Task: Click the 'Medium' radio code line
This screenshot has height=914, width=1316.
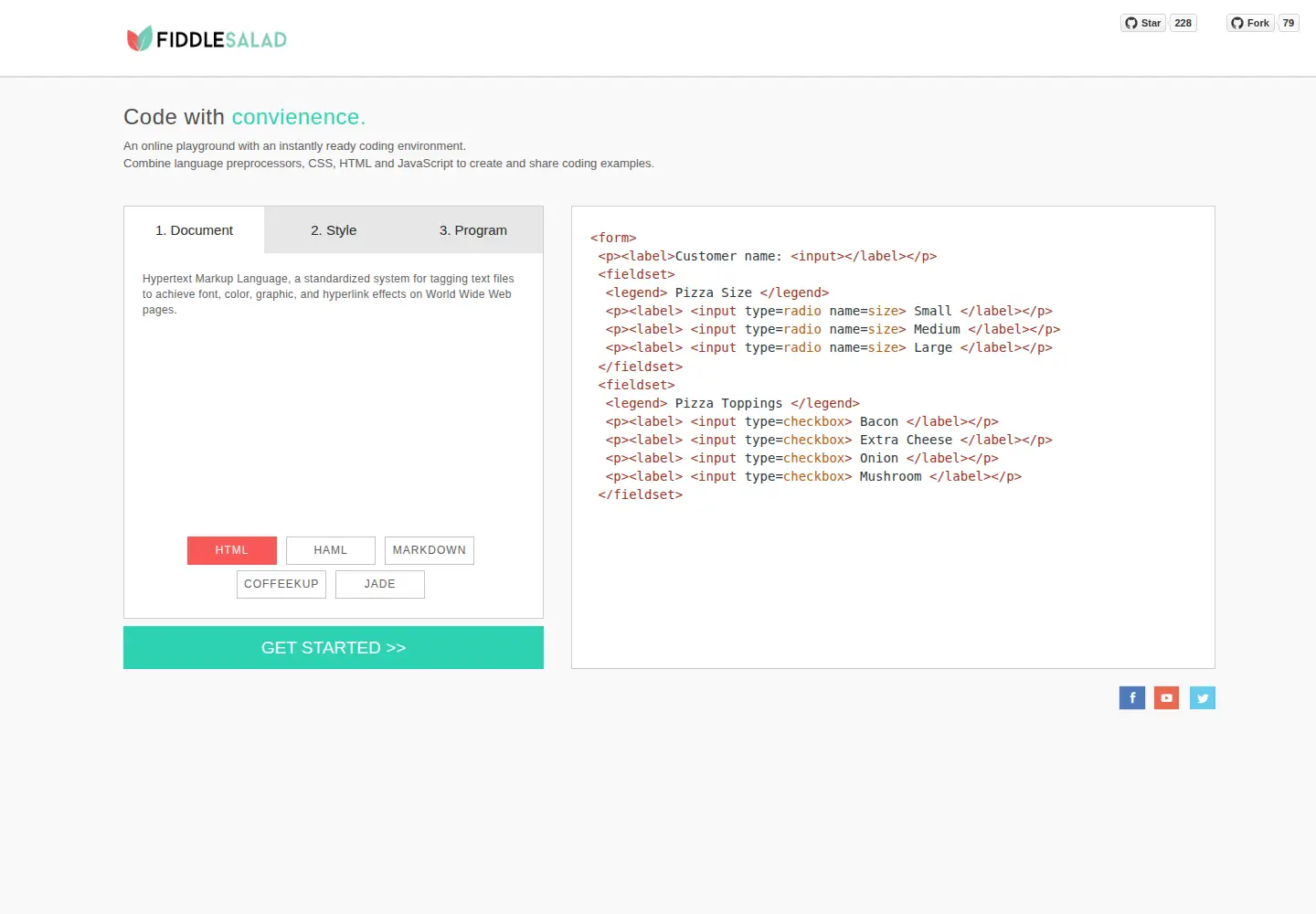Action: (833, 329)
